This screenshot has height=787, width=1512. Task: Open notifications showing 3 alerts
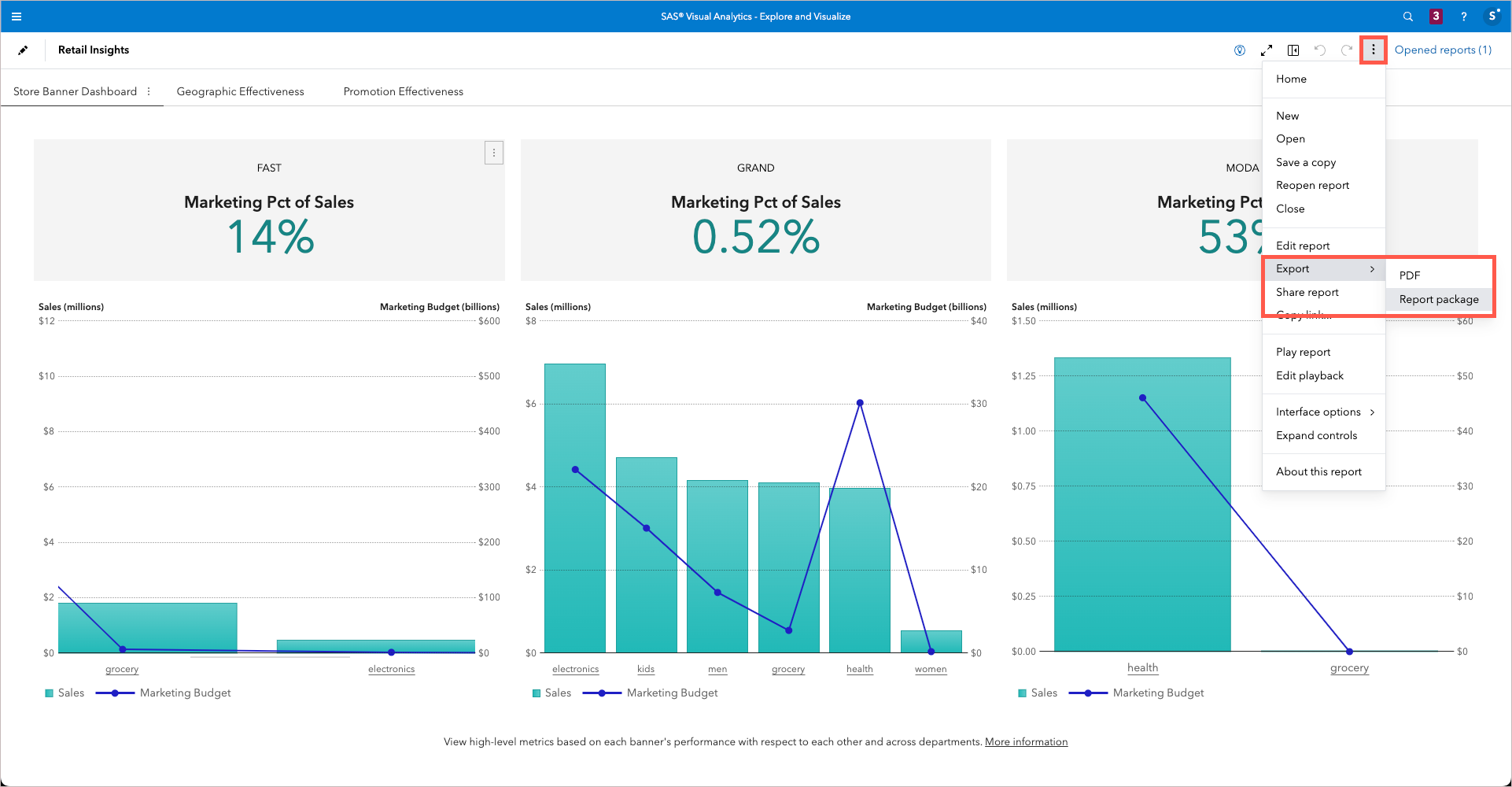[x=1436, y=16]
